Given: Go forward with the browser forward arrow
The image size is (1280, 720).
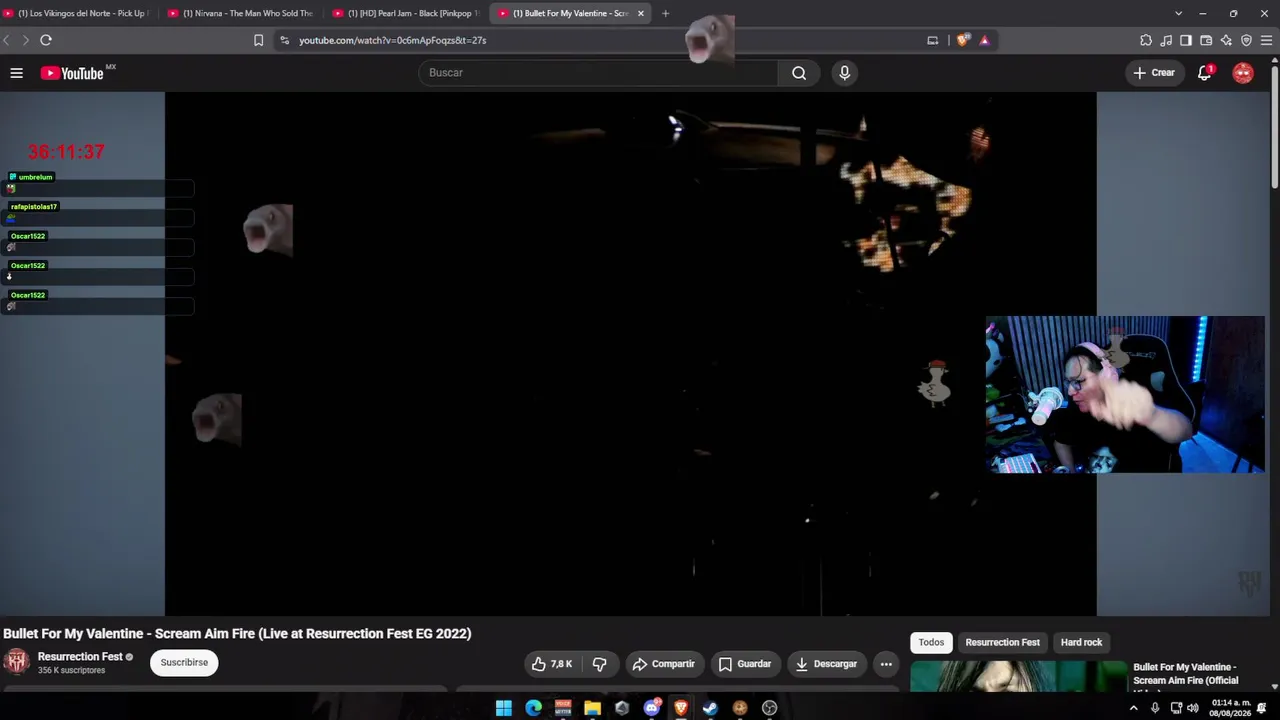Looking at the screenshot, I should coord(25,40).
